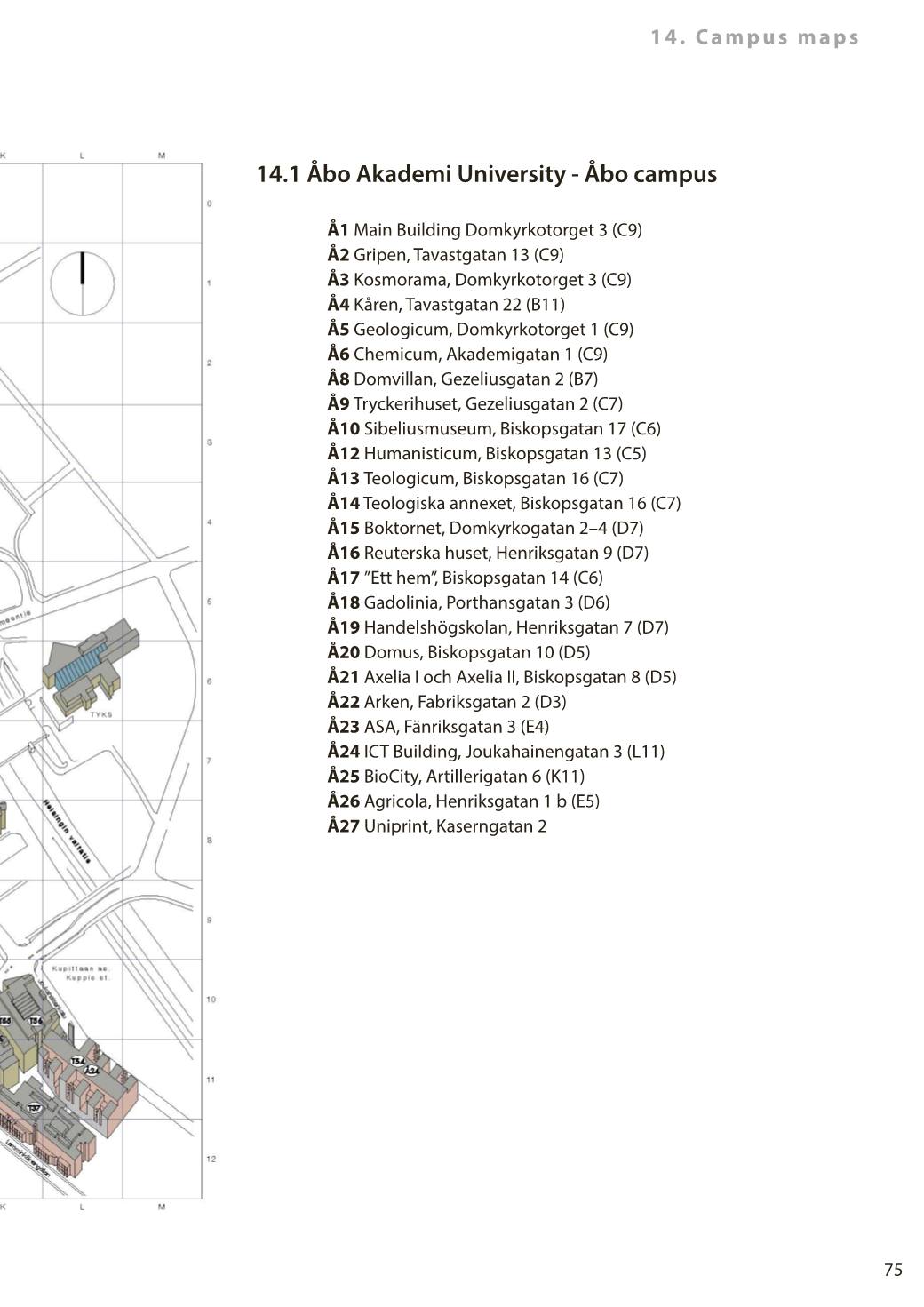924x1307 pixels.
Task: Select the 'Å10 Sibeliusmuseum' entry
Action: 495,429
